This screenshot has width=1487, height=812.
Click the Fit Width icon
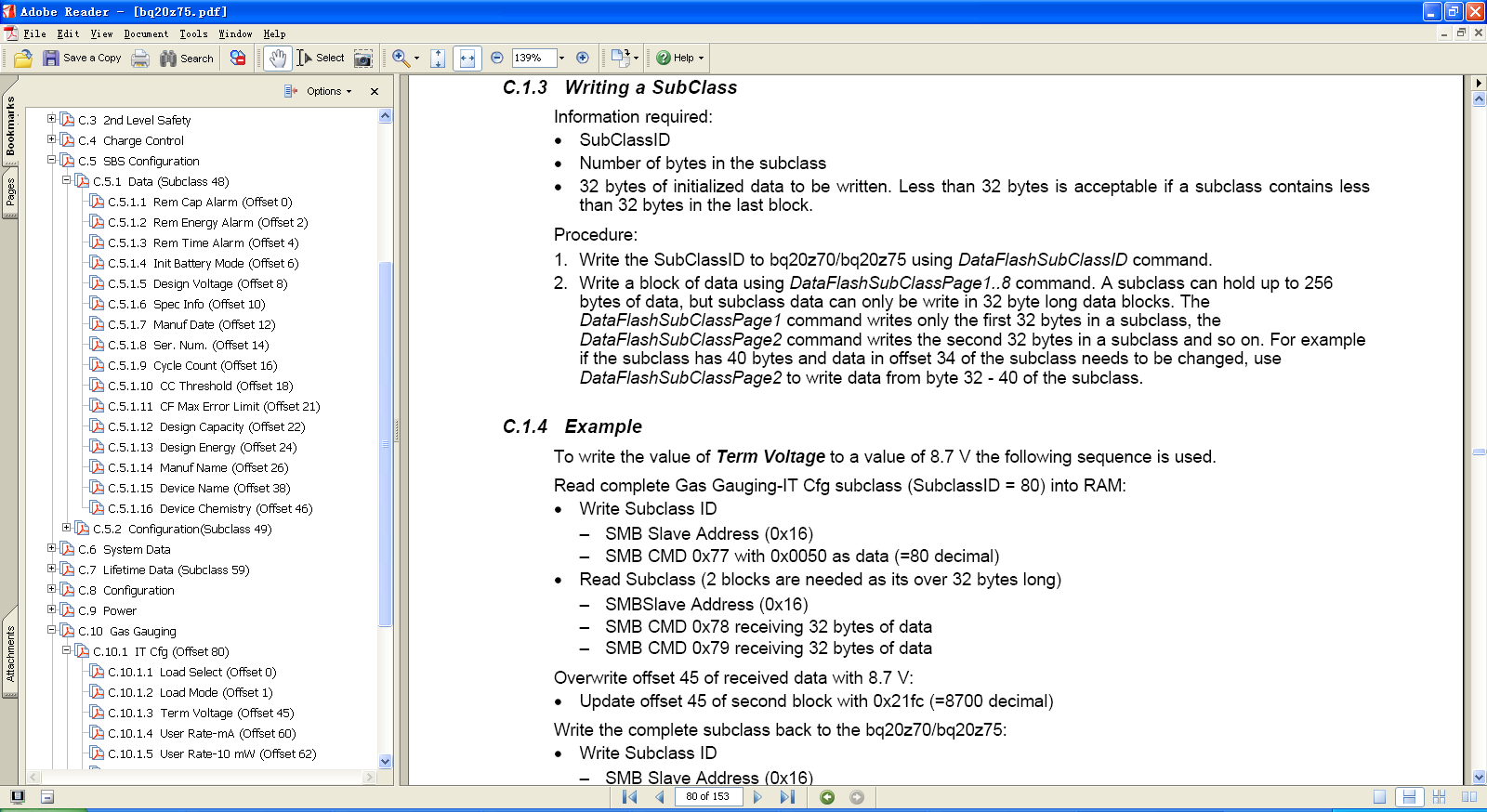[x=467, y=58]
